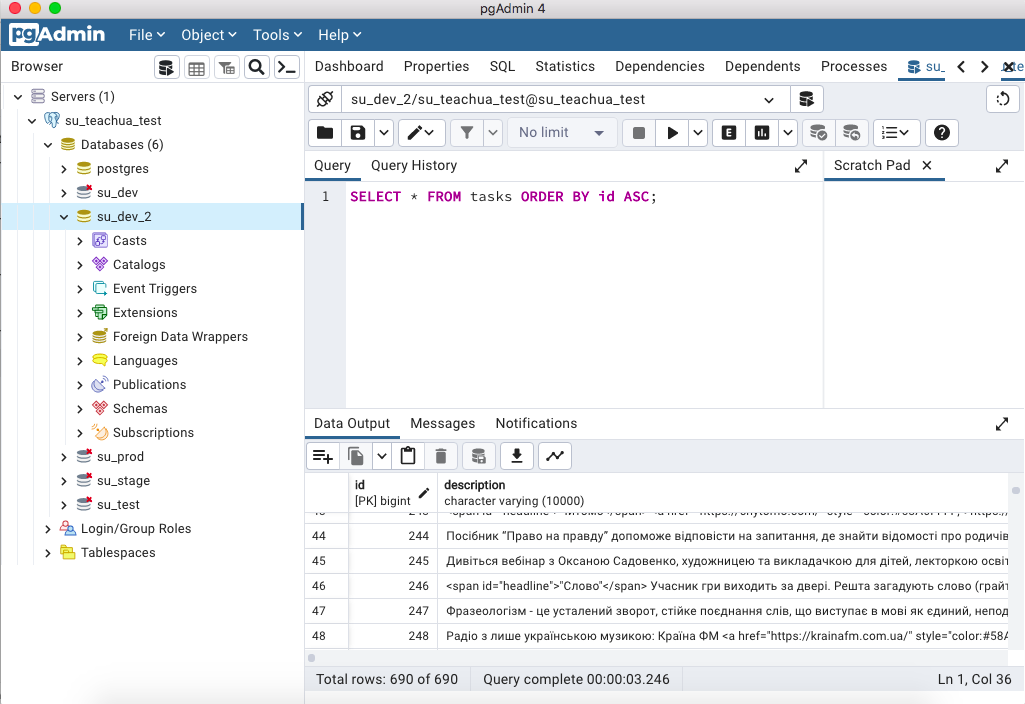The image size is (1025, 704).
Task: Switch to the Statistics tab
Action: tap(565, 67)
